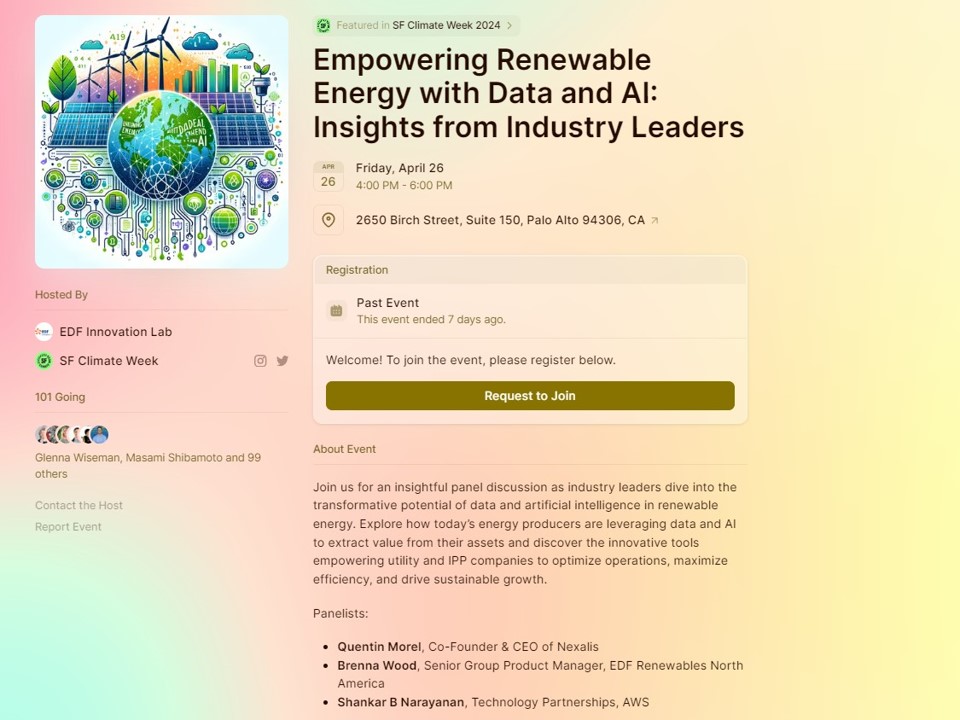
Task: Click Contact the Host
Action: tap(78, 505)
